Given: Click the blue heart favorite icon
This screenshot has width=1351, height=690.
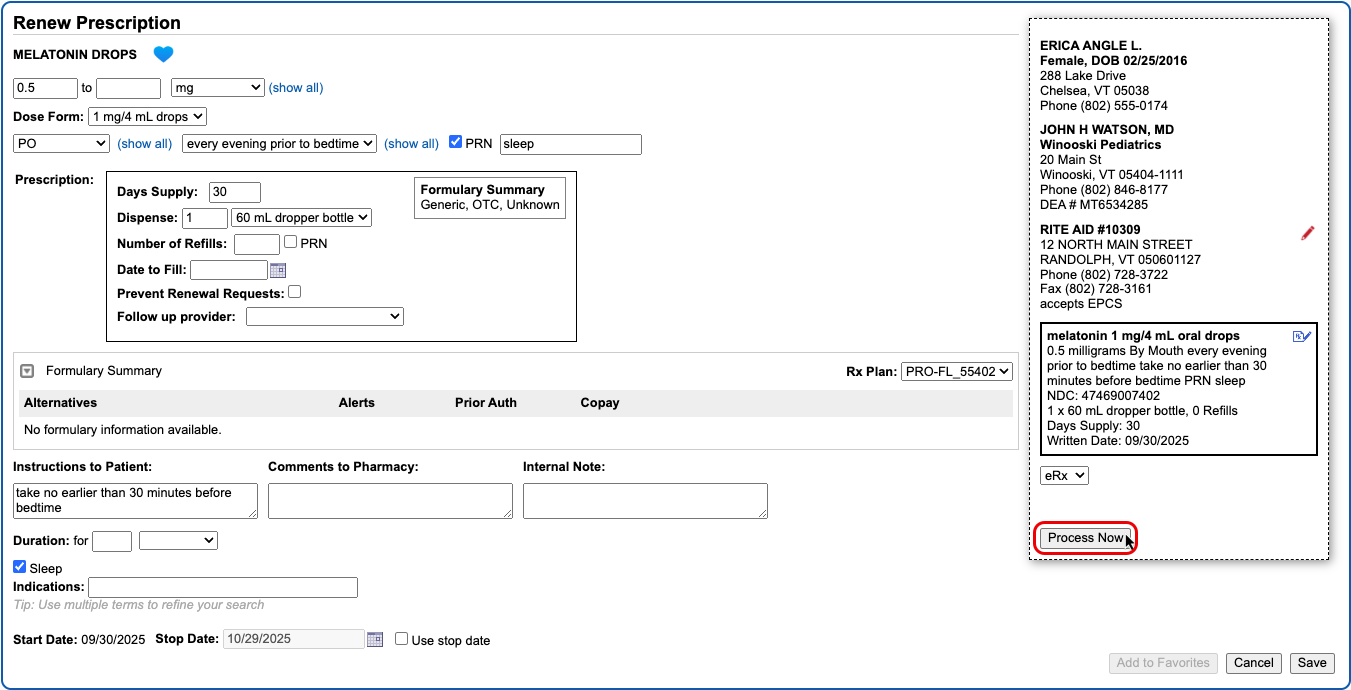Looking at the screenshot, I should 163,54.
